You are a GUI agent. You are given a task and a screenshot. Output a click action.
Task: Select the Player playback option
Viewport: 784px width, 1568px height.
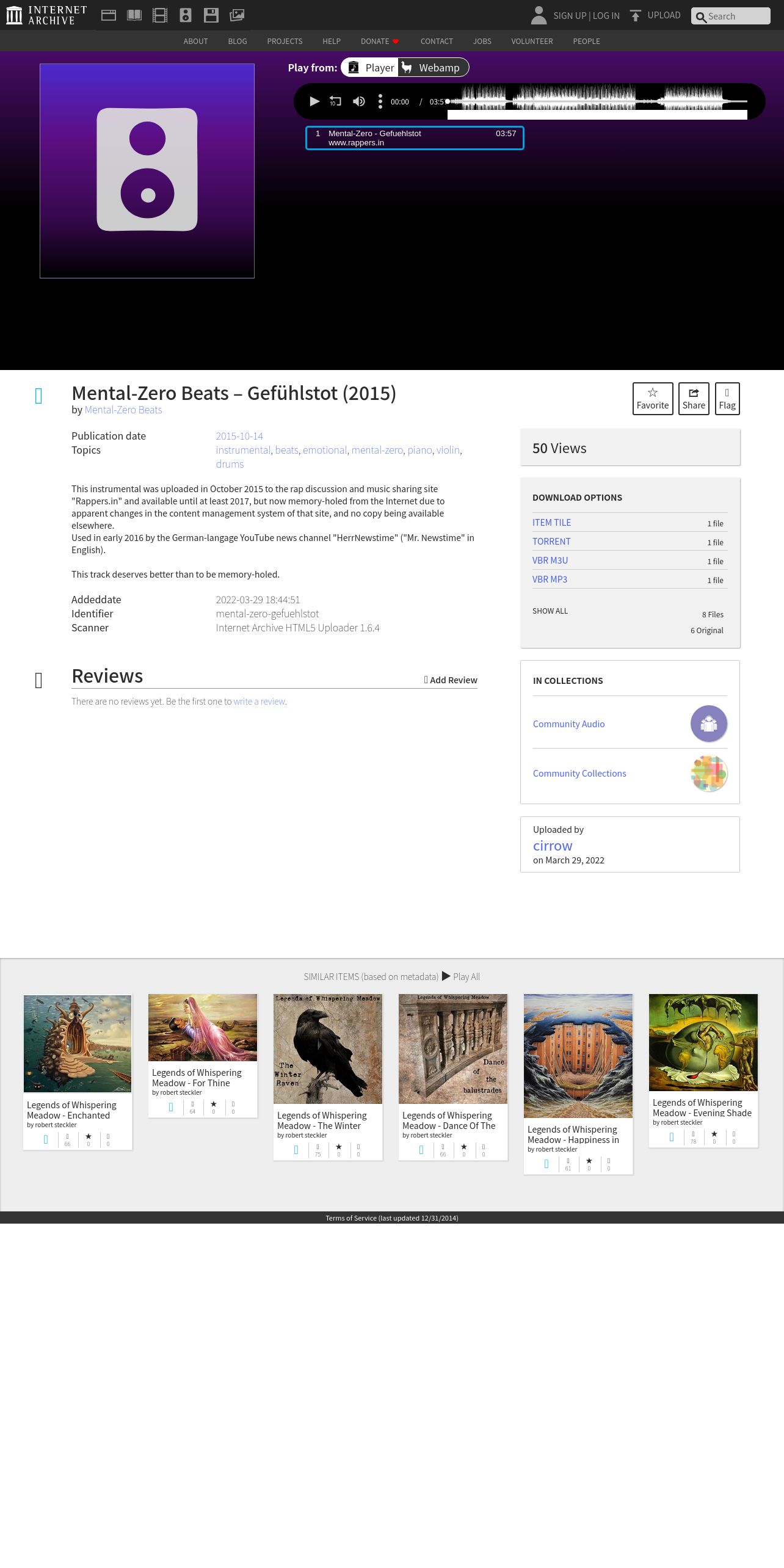pos(371,68)
